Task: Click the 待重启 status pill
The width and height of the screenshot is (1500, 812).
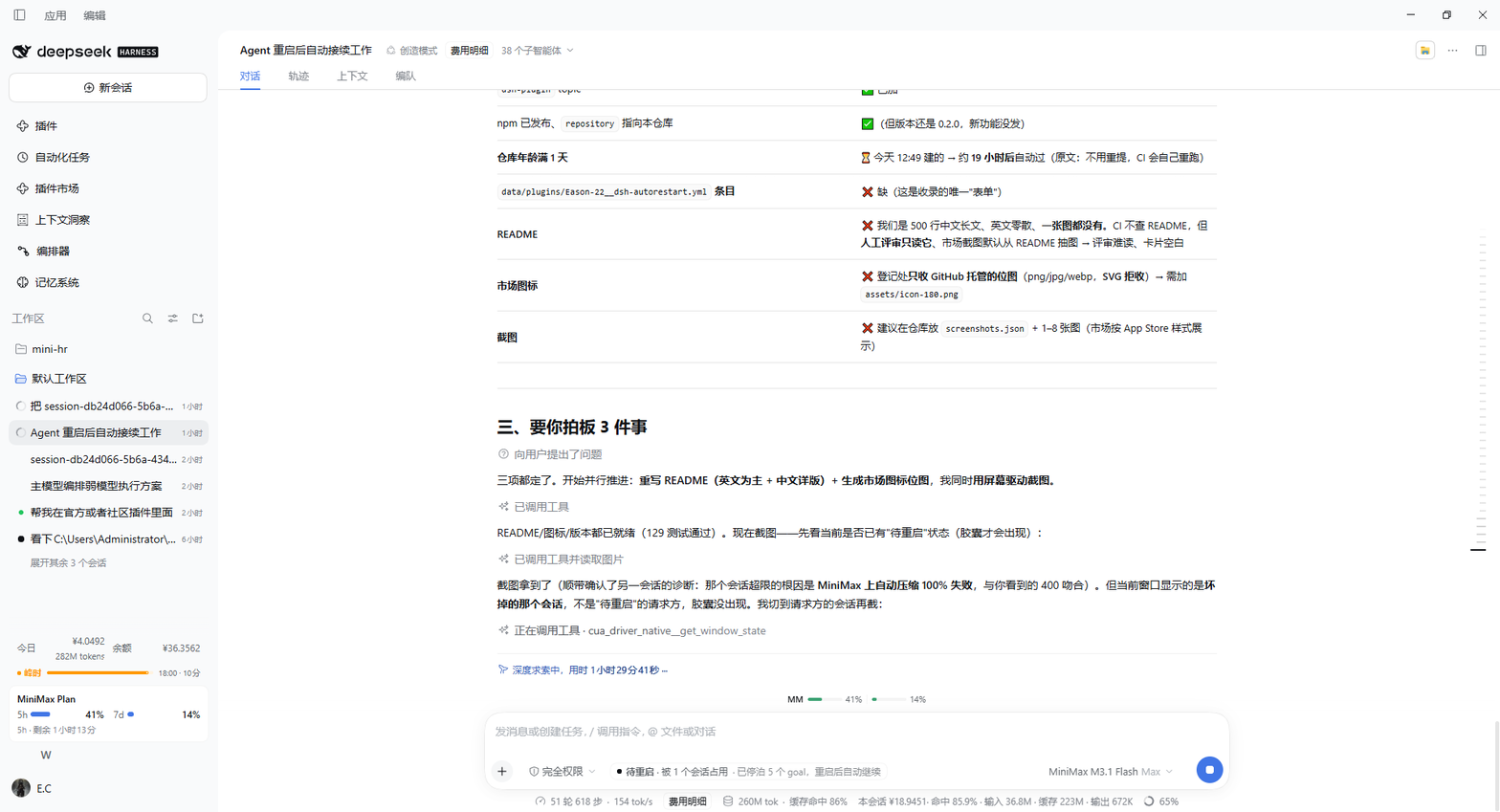Action: coord(749,772)
